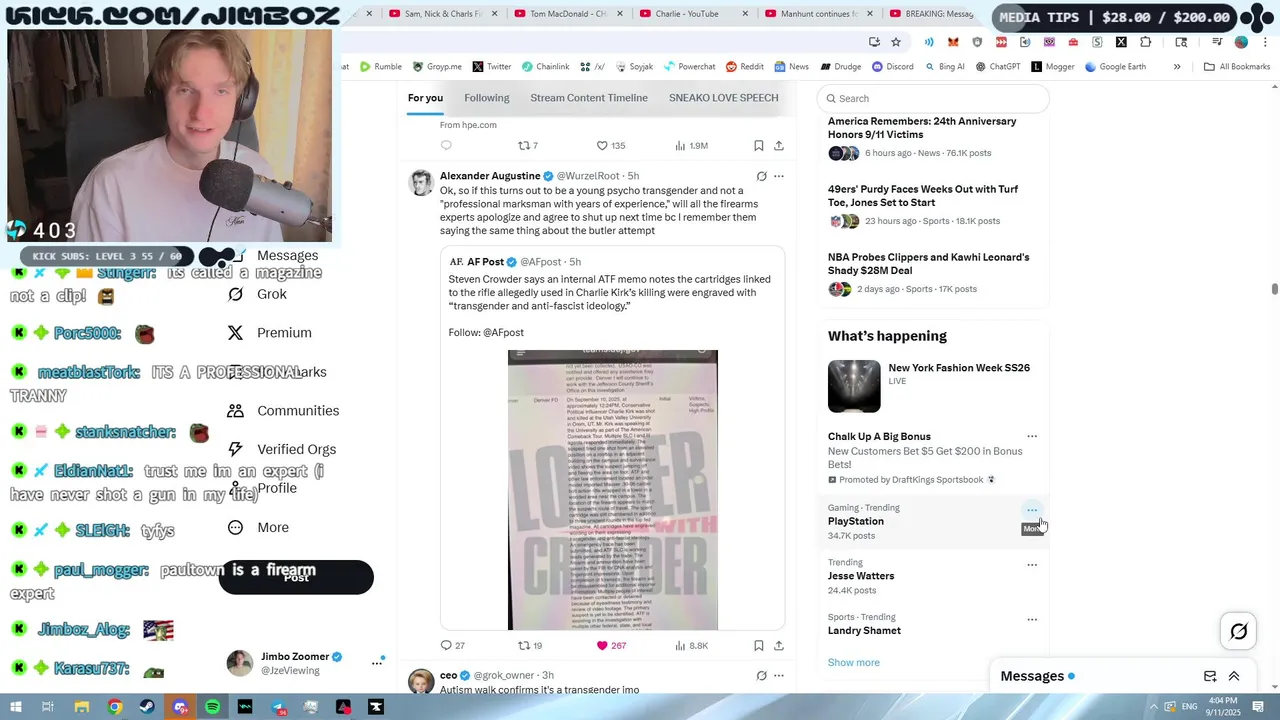Open floating Grok button at bottom right

click(1238, 631)
